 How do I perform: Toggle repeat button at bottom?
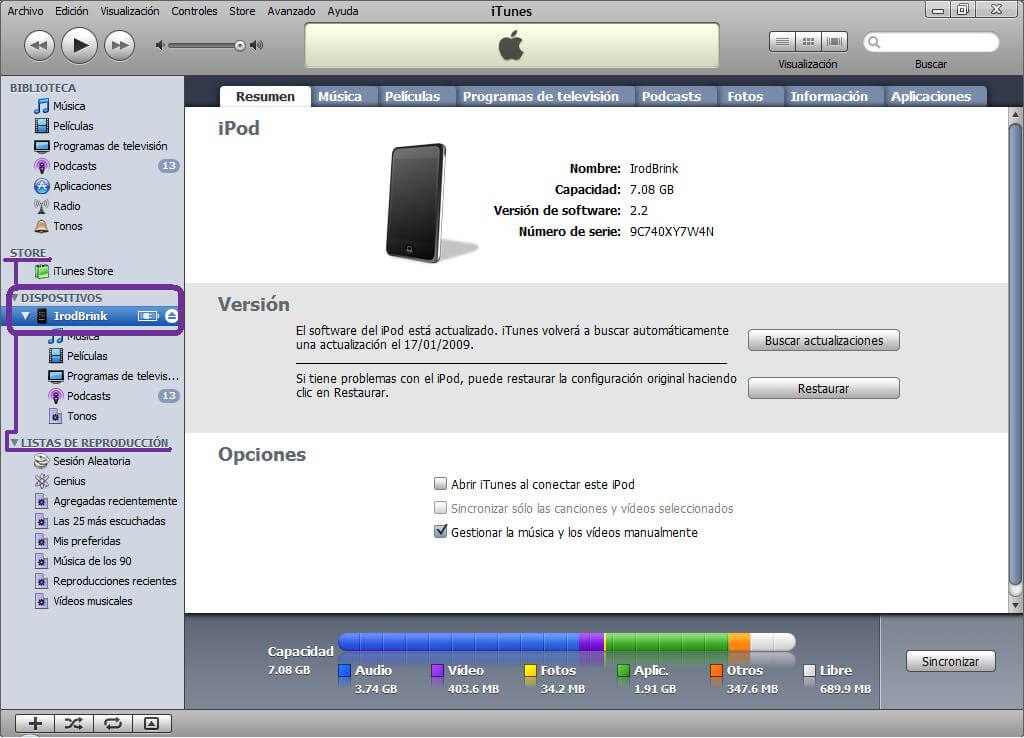(x=113, y=723)
